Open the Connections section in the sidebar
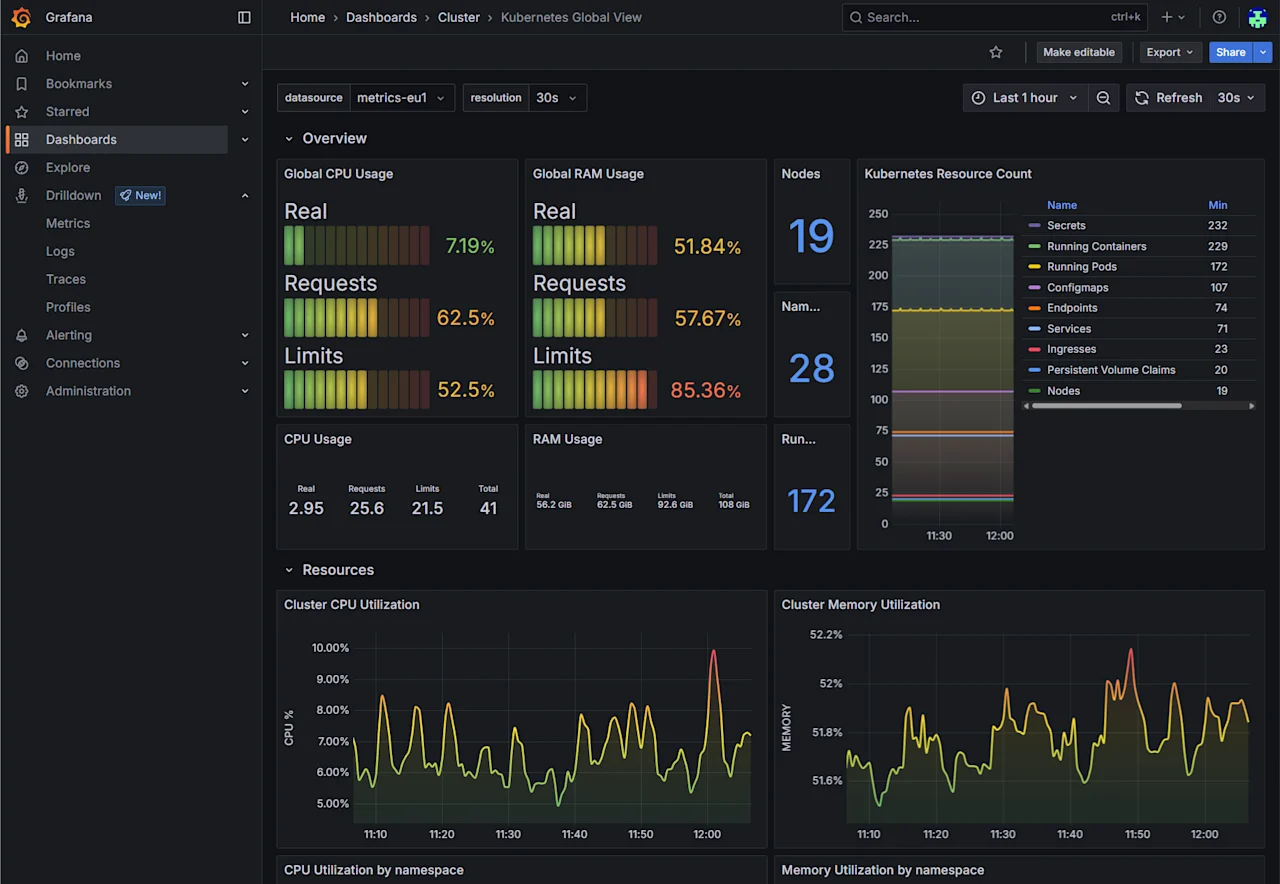1280x884 pixels. coord(82,363)
